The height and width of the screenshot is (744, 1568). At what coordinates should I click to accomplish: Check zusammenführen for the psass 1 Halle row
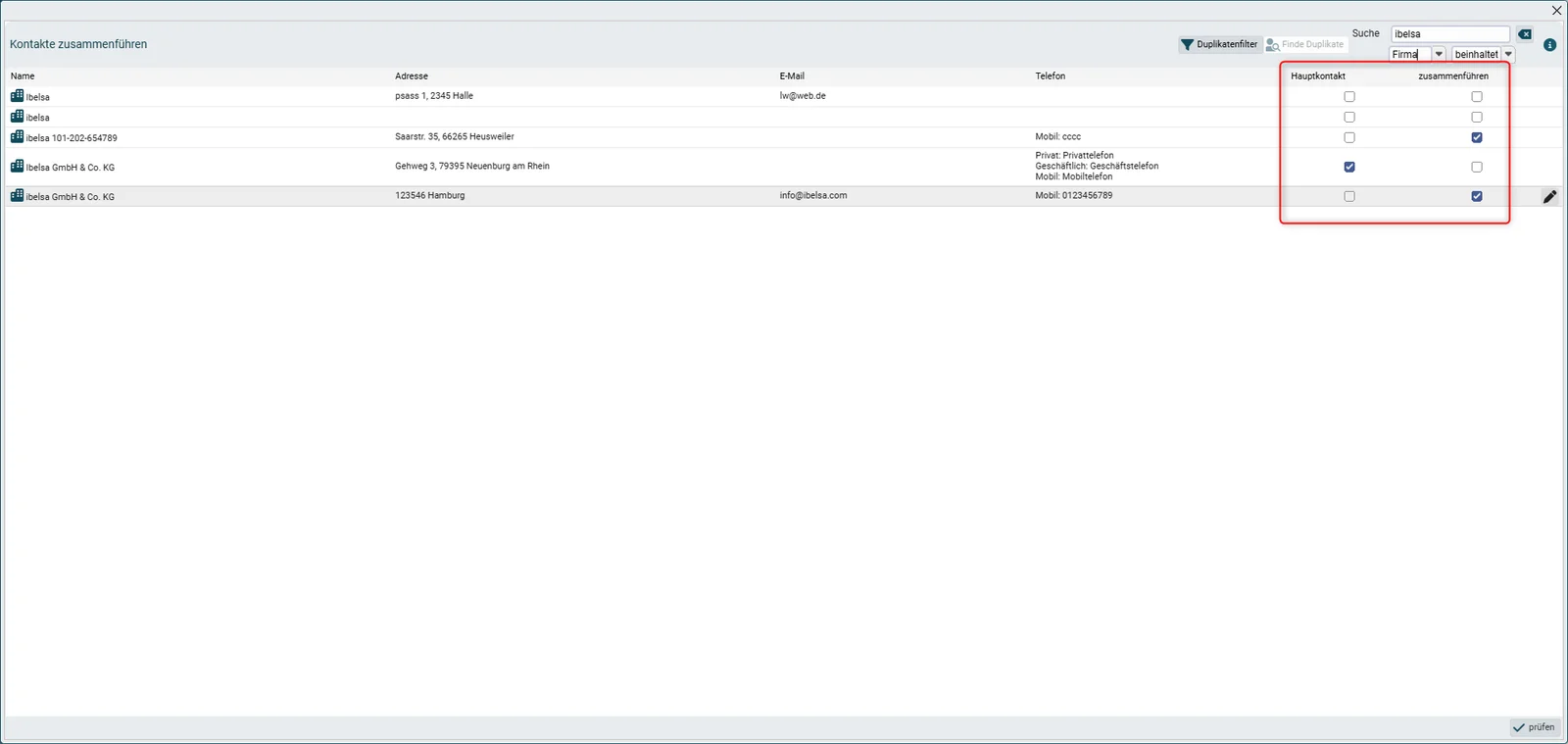pyautogui.click(x=1477, y=97)
